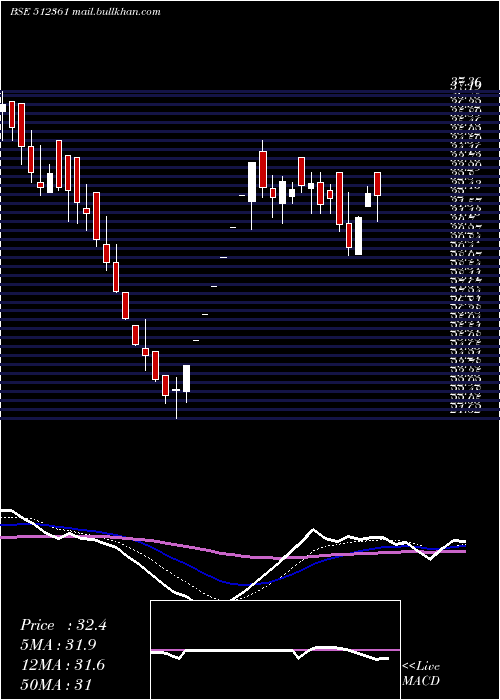Click the 'Price : 32.4' value
The width and height of the screenshot is (500, 700).
(x=63, y=625)
